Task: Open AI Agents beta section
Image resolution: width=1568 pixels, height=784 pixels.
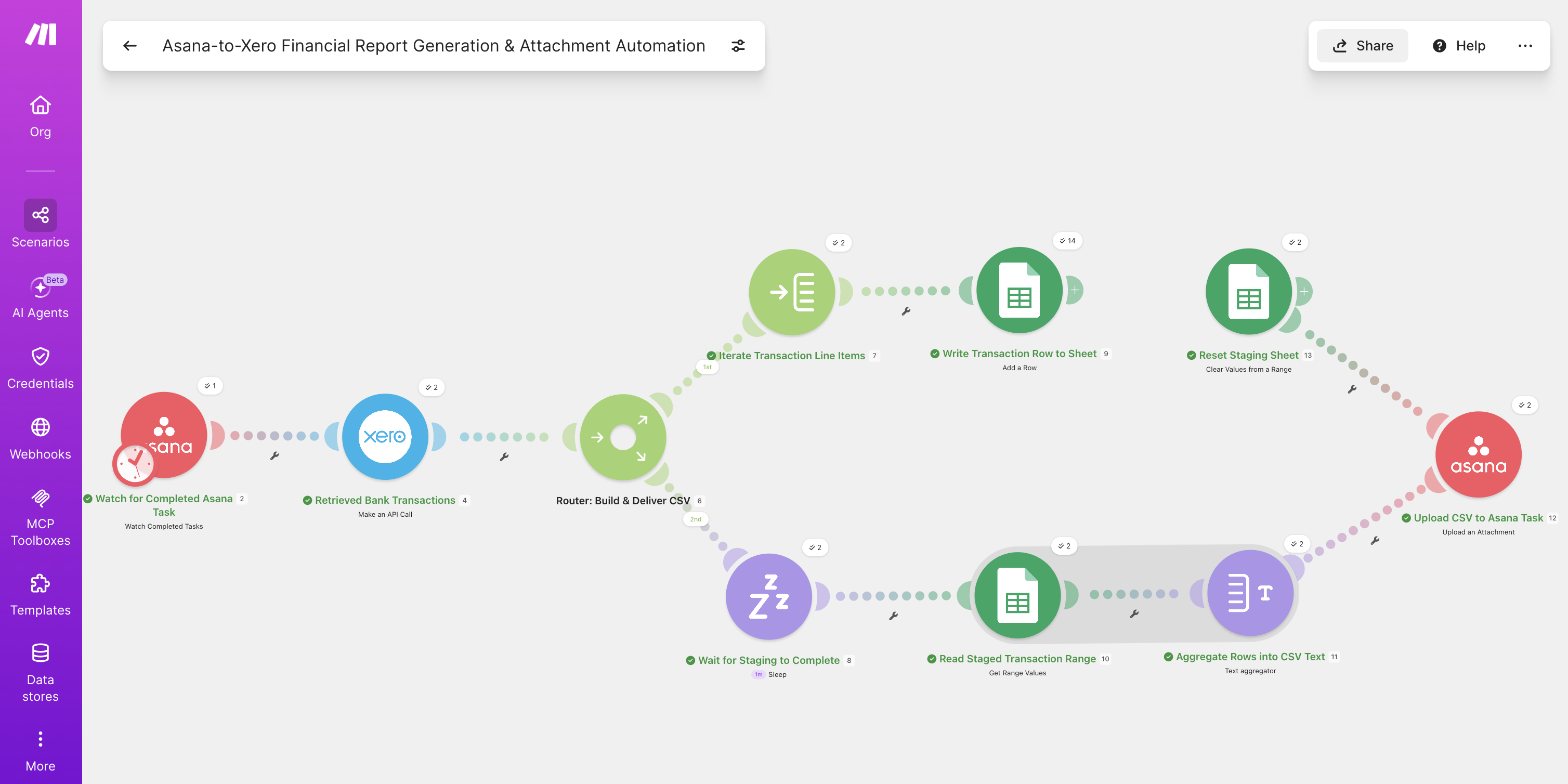Action: coord(40,297)
